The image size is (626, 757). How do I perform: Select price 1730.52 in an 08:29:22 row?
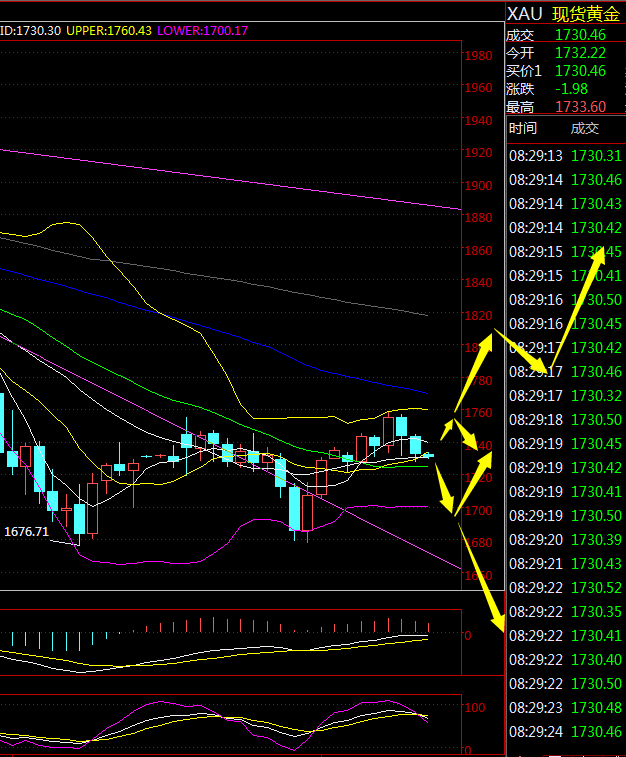(597, 588)
